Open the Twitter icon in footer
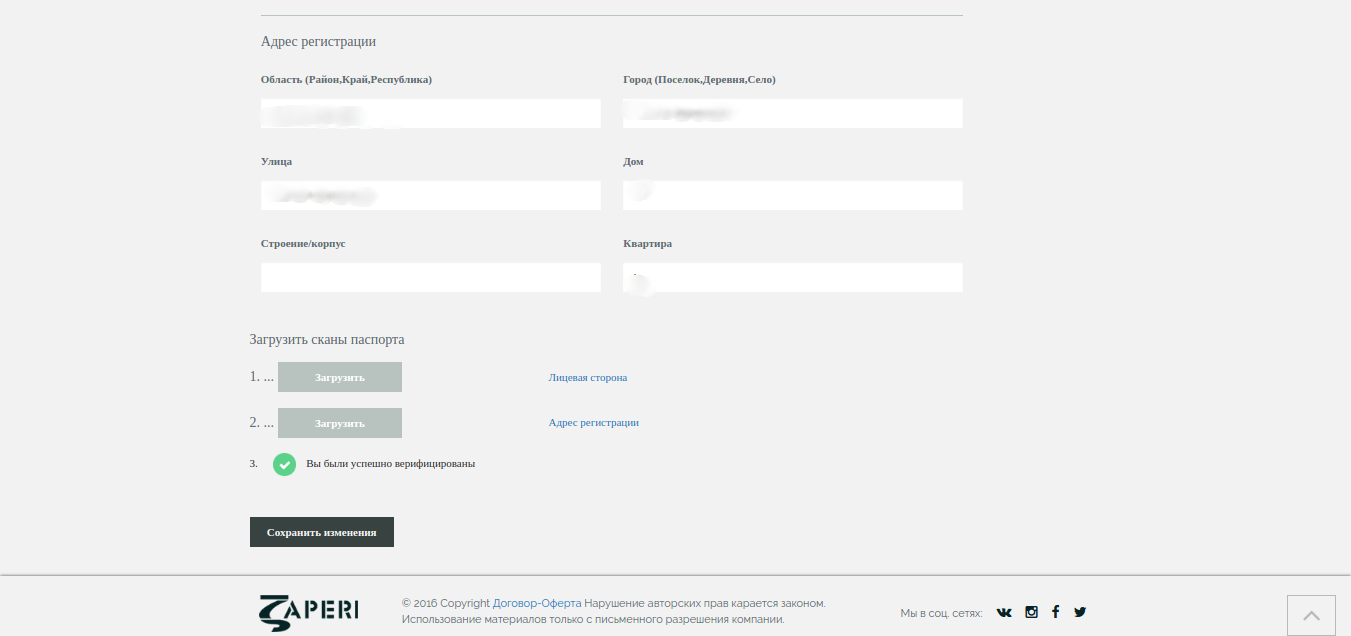Viewport: 1351px width, 636px height. (1080, 612)
